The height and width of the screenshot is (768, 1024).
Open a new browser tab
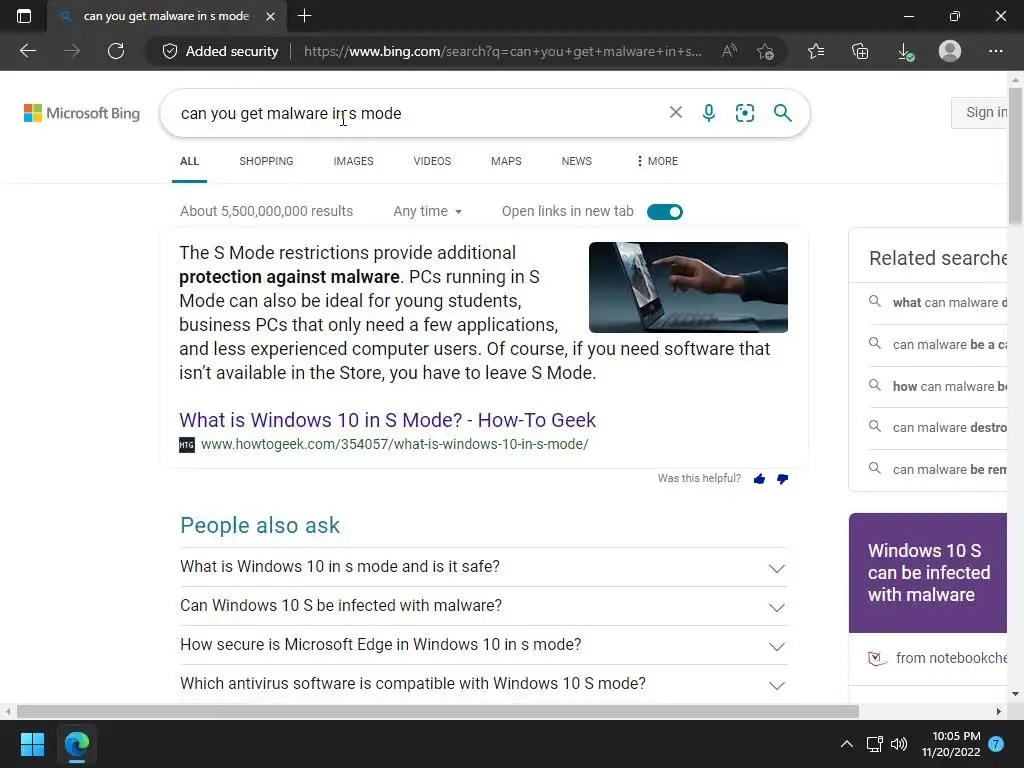(304, 16)
